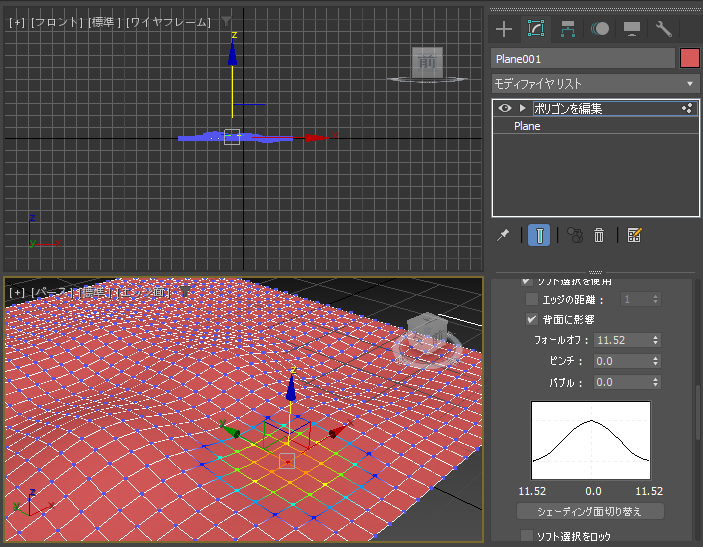Viewport: 703px width, 547px height.
Task: Click the rollout divider grip handle
Action: pyautogui.click(x=595, y=272)
